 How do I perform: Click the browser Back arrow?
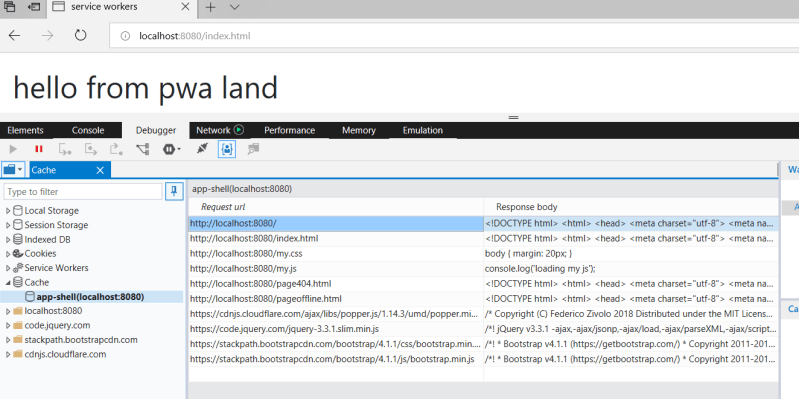pos(14,36)
